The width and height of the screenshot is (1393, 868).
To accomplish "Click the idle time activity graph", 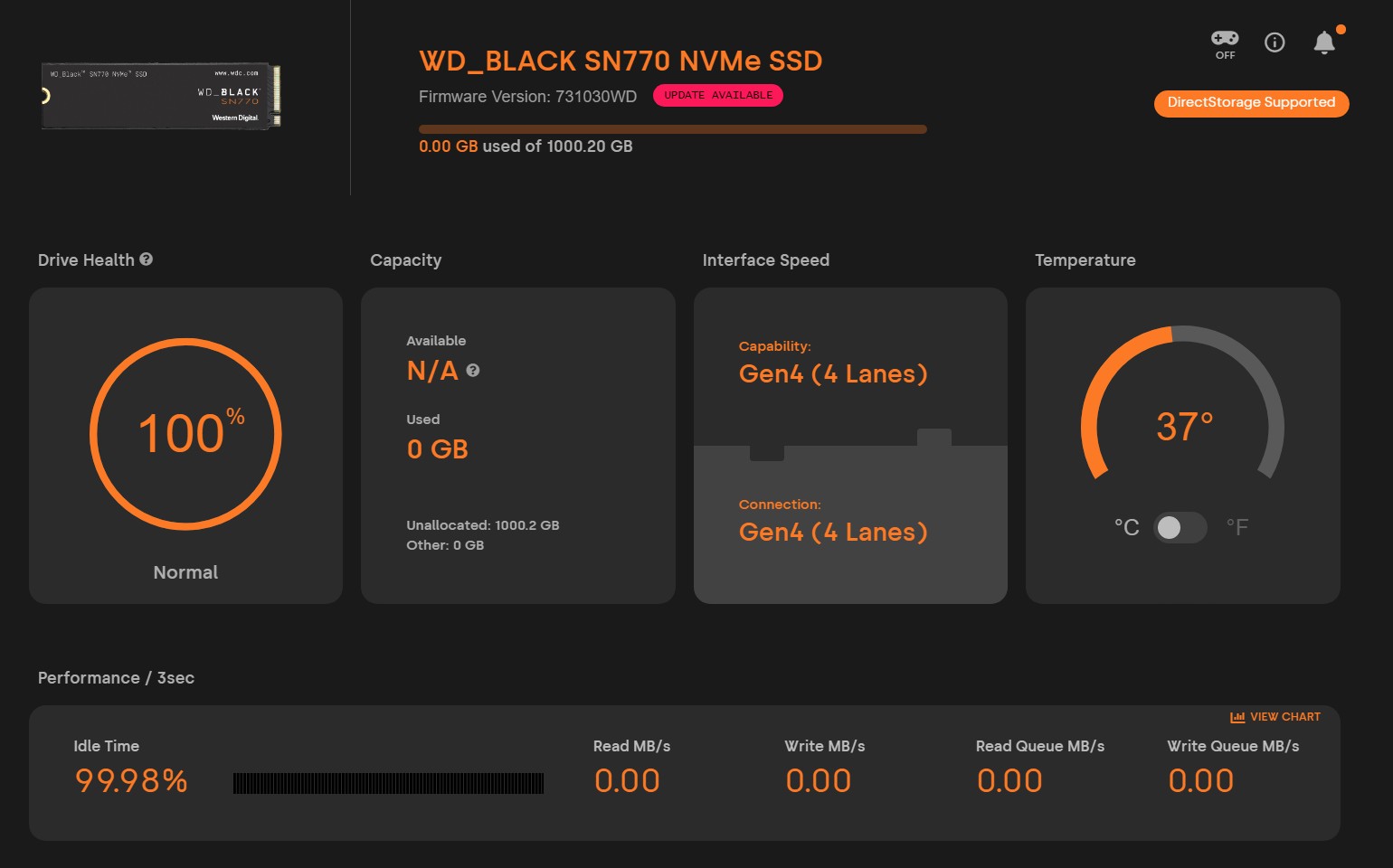I will (388, 783).
